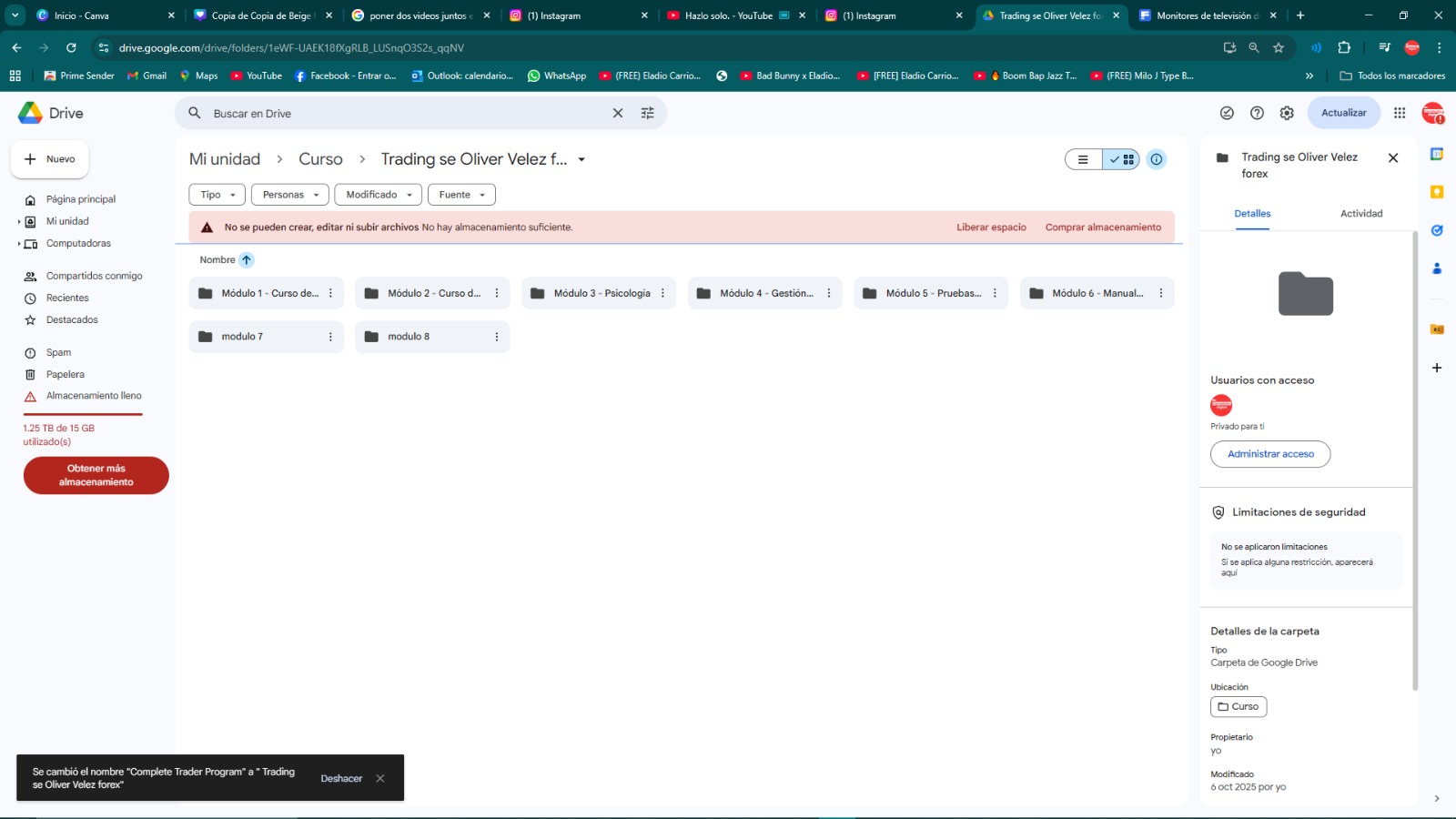Open Compartidos conmigo section

(94, 276)
